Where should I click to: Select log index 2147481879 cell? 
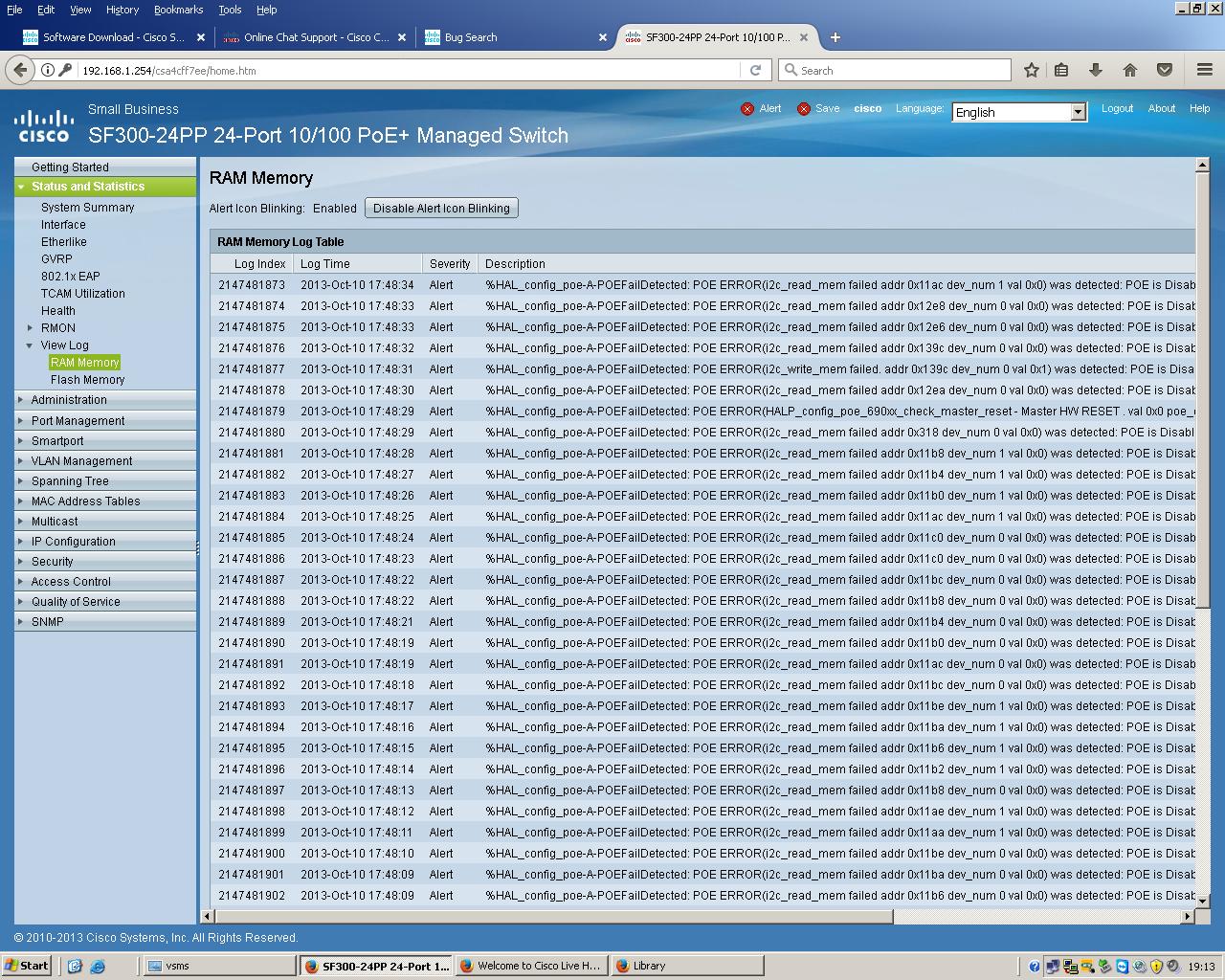point(252,412)
